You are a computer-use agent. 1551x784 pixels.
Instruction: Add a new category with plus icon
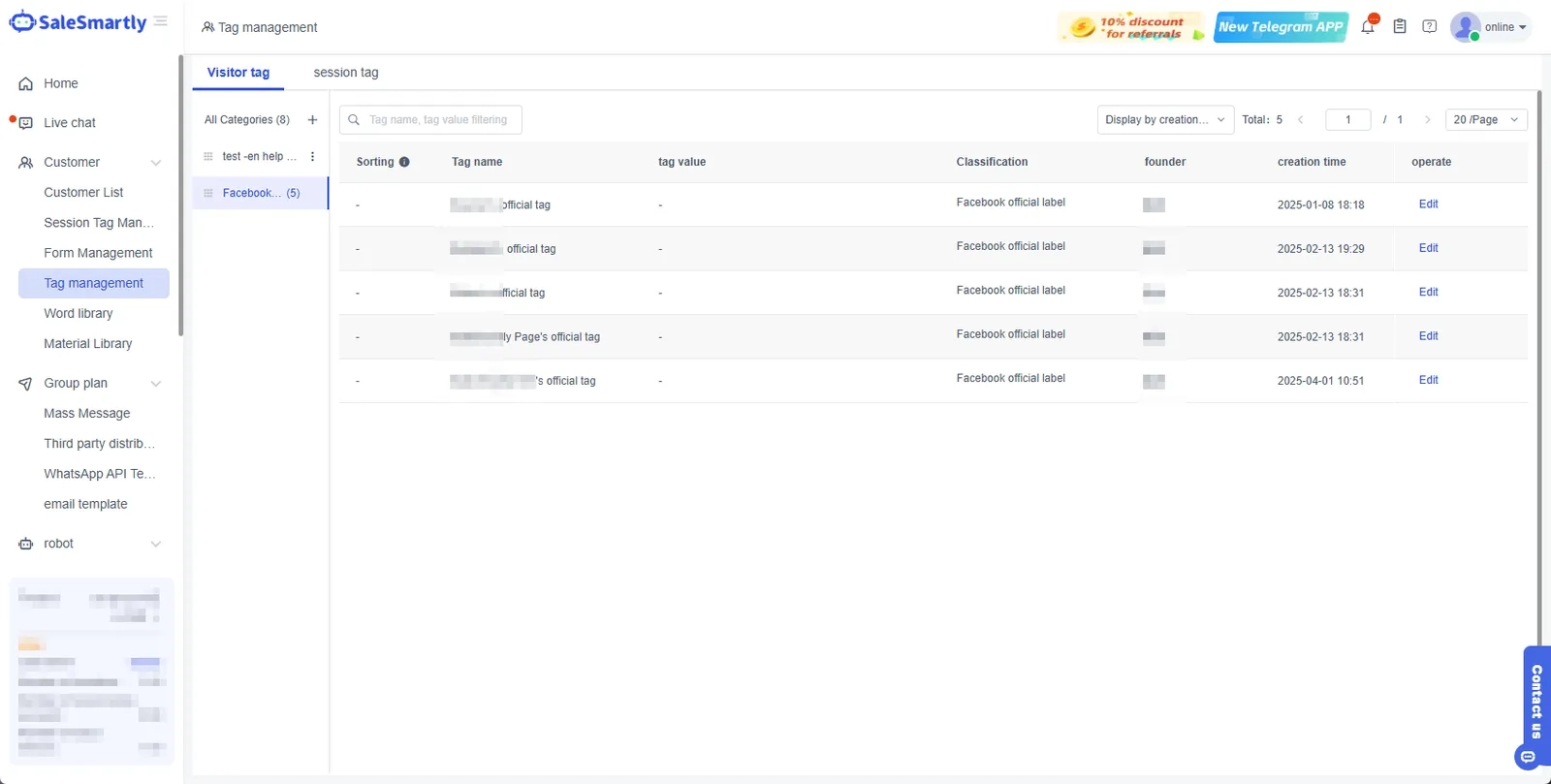point(312,120)
